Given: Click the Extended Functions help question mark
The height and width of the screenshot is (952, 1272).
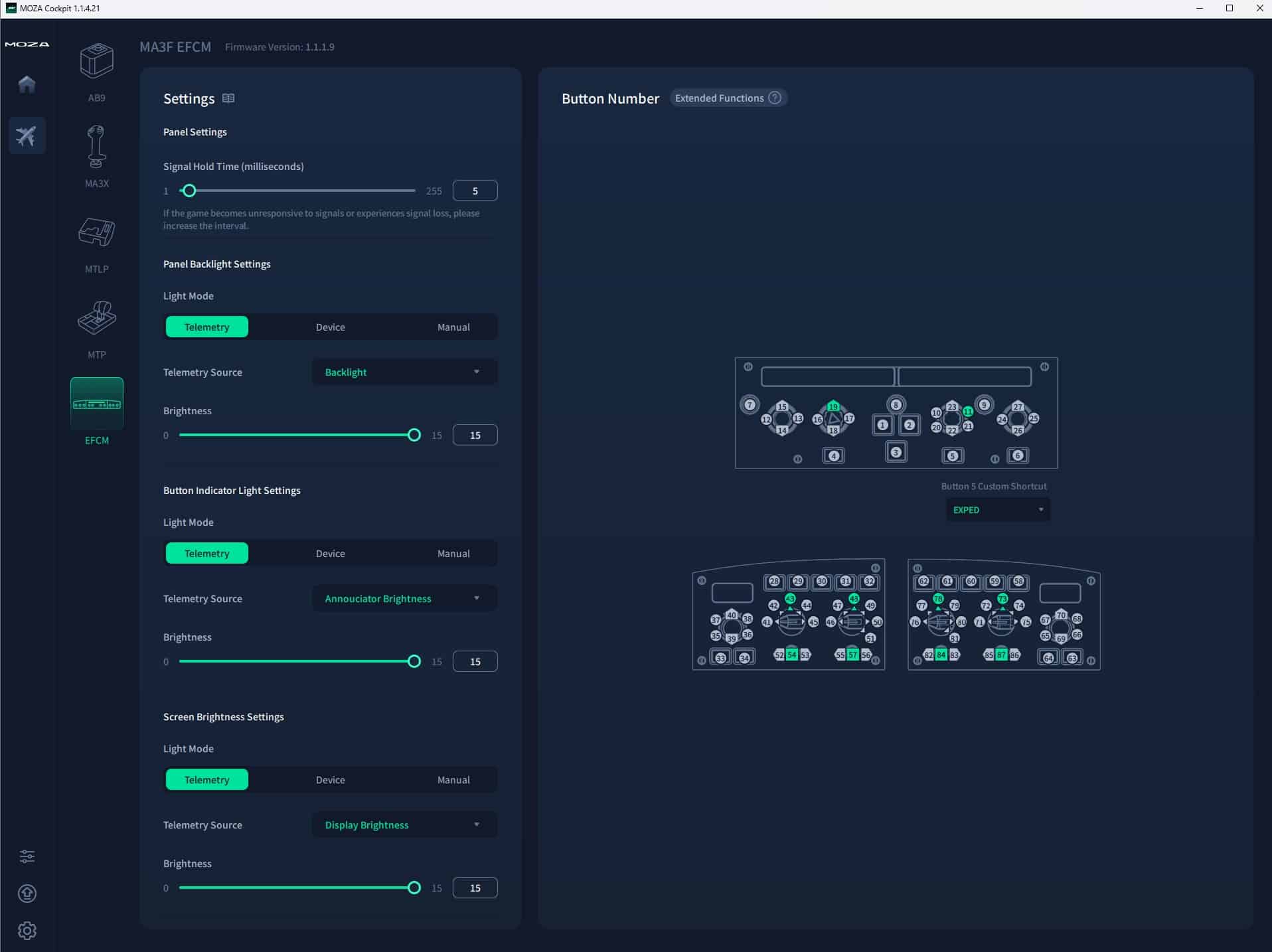Looking at the screenshot, I should click(775, 98).
